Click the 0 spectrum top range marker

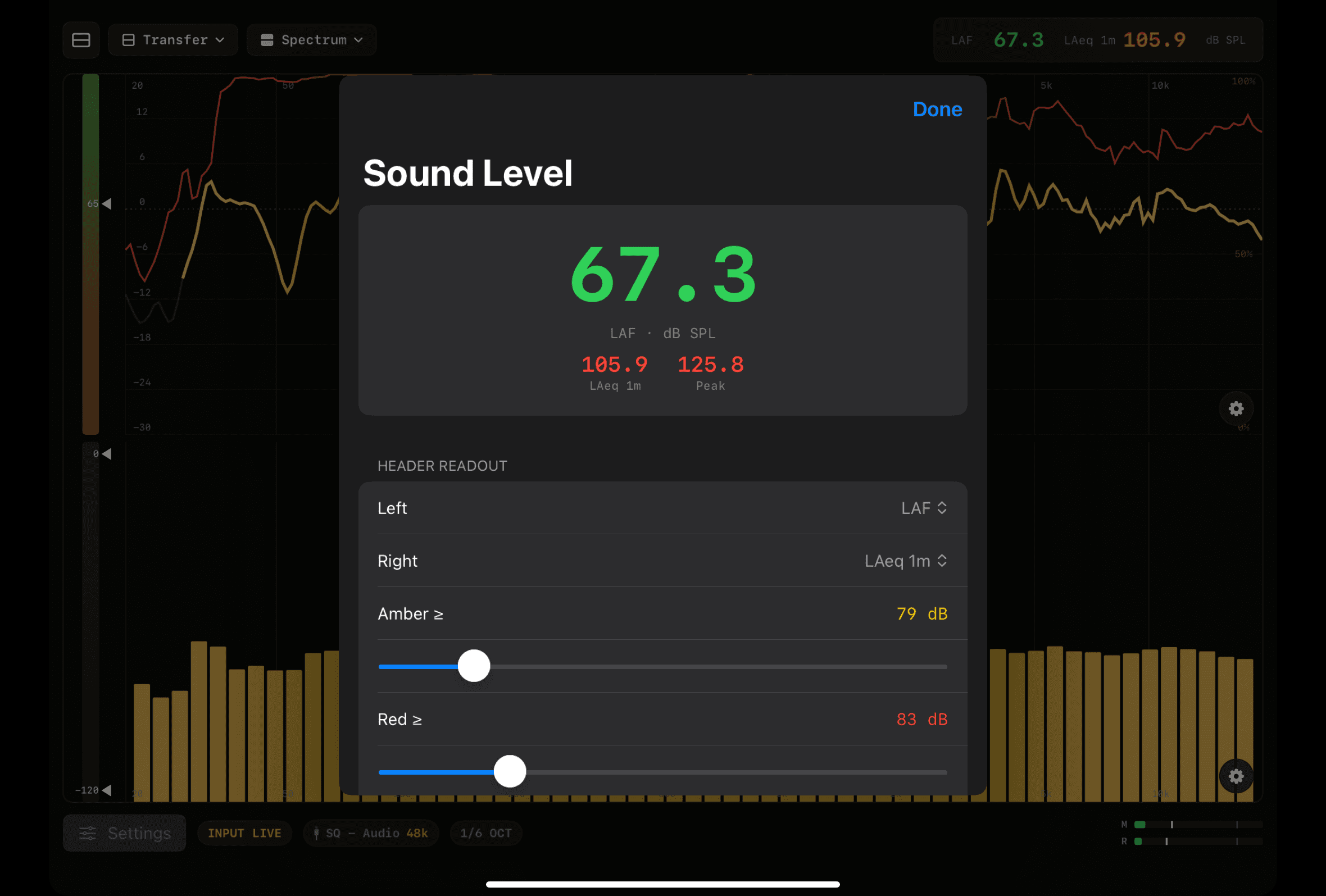tap(107, 454)
